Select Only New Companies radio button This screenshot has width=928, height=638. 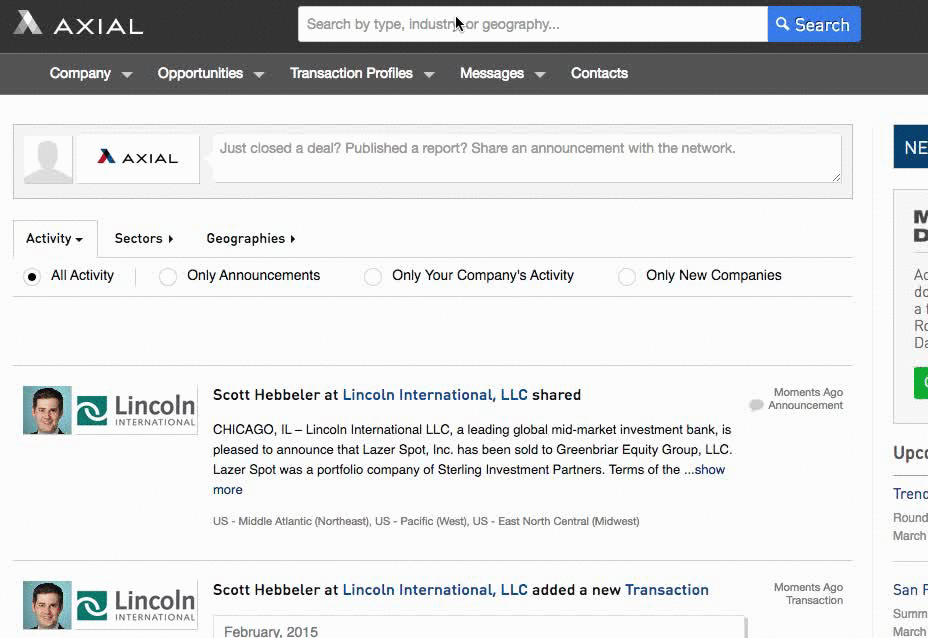click(x=627, y=276)
